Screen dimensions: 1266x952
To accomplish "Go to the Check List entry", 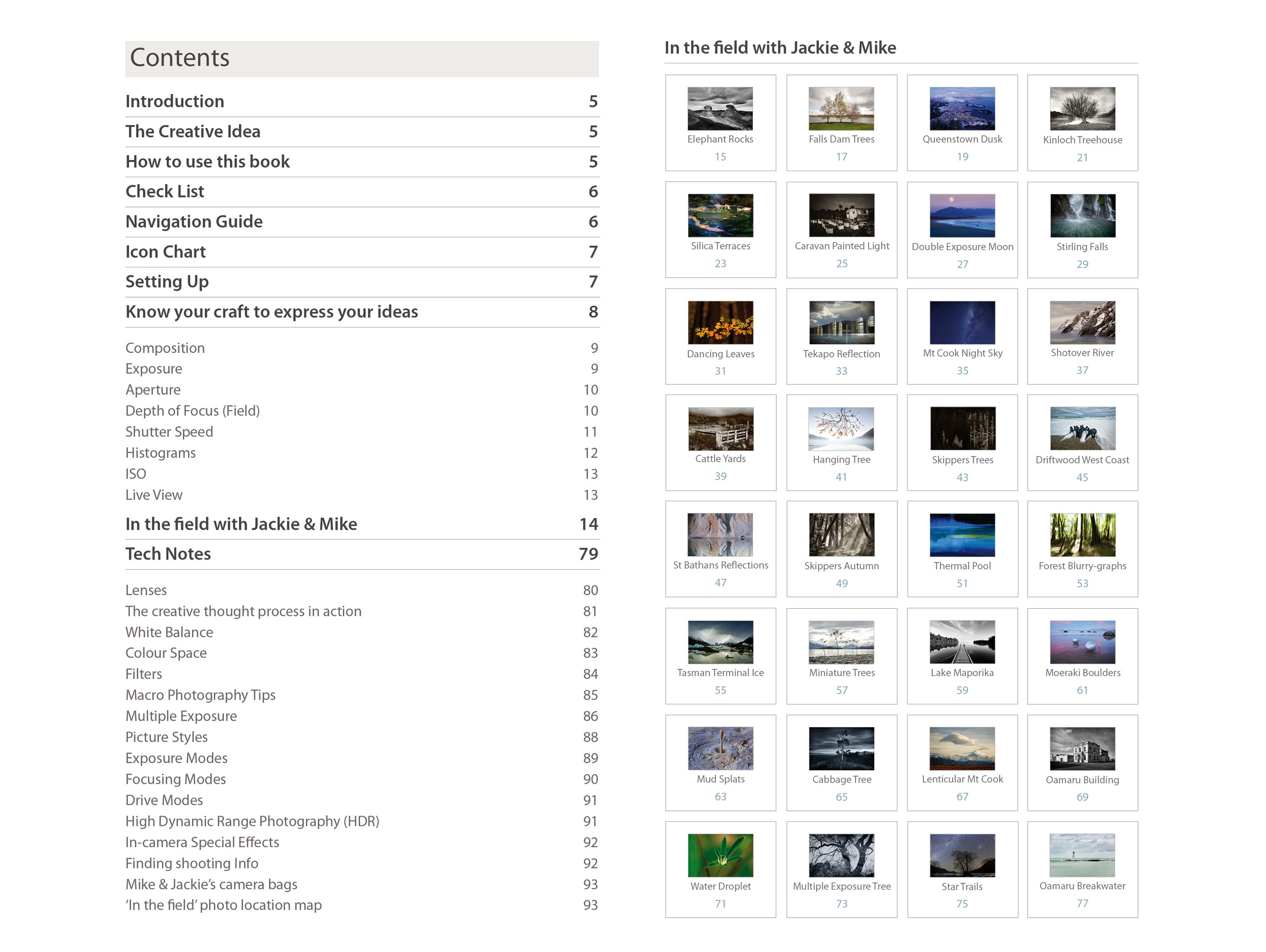I will (x=362, y=192).
